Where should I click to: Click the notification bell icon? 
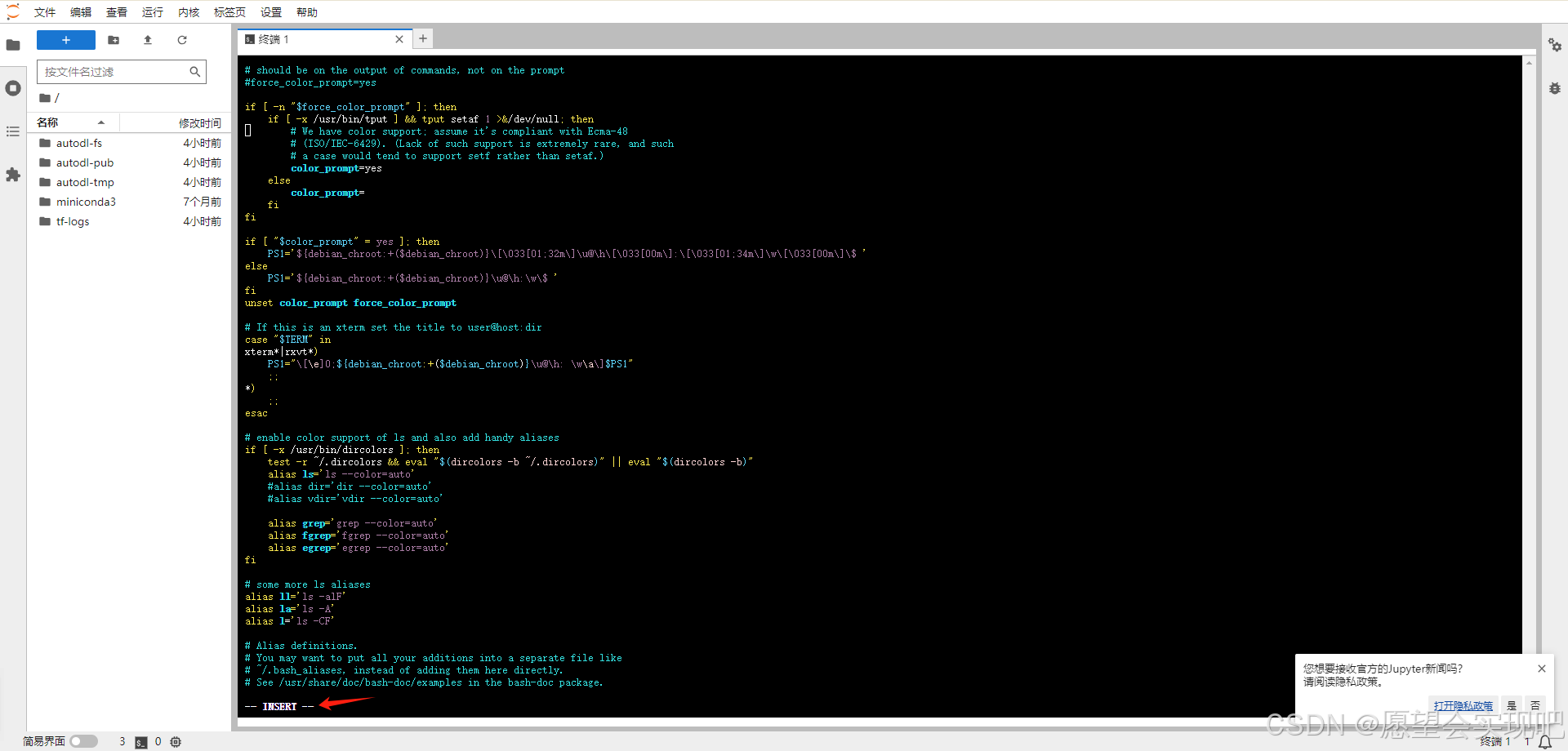tap(1545, 741)
